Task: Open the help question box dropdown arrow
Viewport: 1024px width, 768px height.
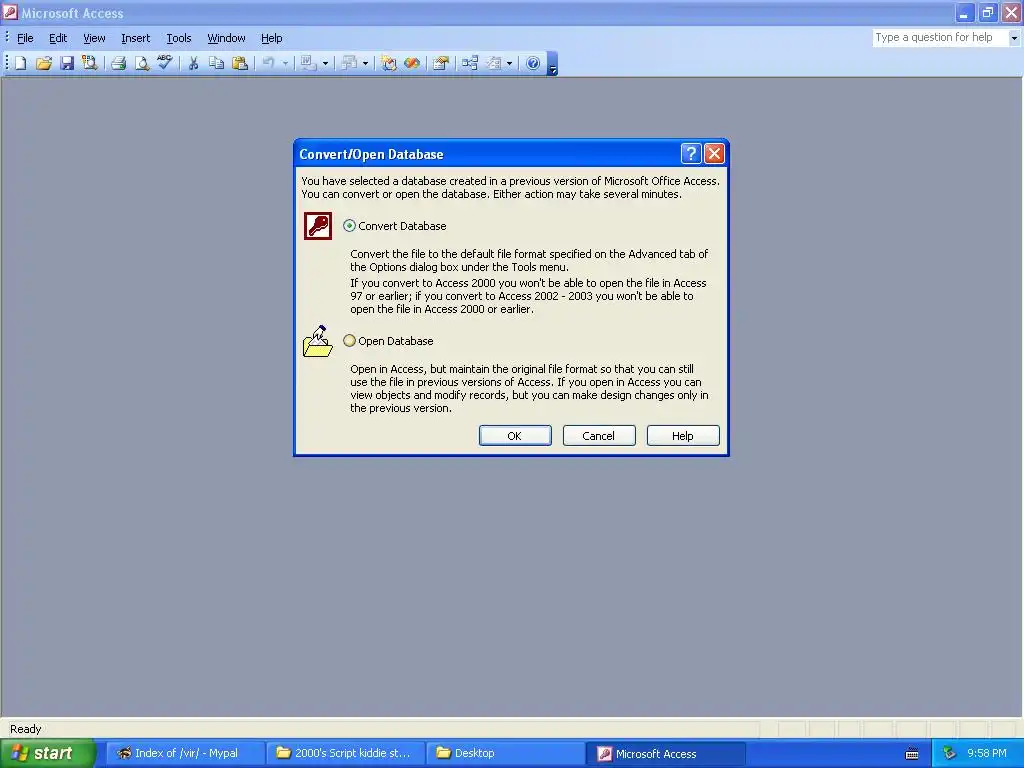Action: coord(1014,38)
